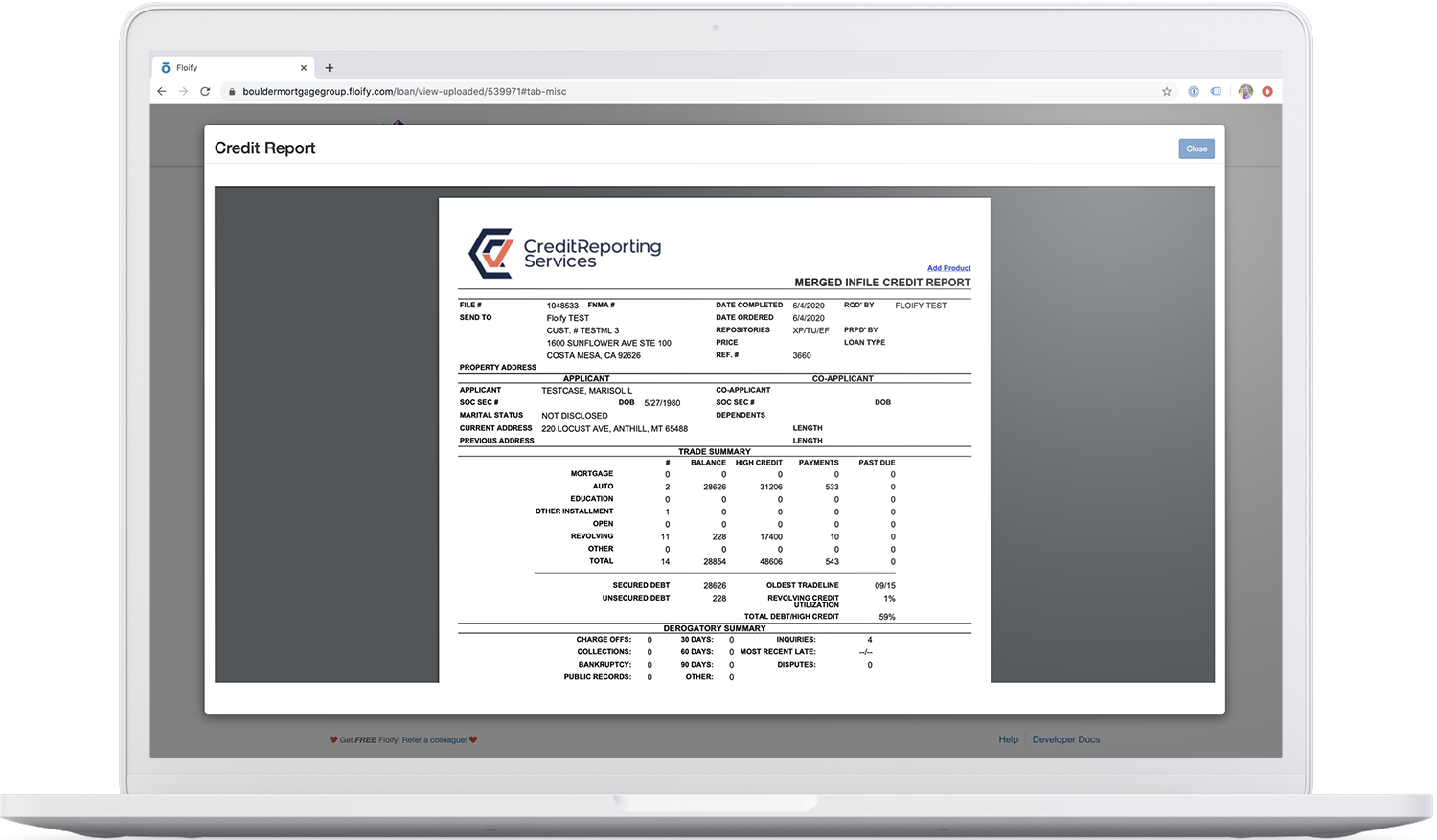
Task: Reload the current page
Action: click(x=205, y=92)
